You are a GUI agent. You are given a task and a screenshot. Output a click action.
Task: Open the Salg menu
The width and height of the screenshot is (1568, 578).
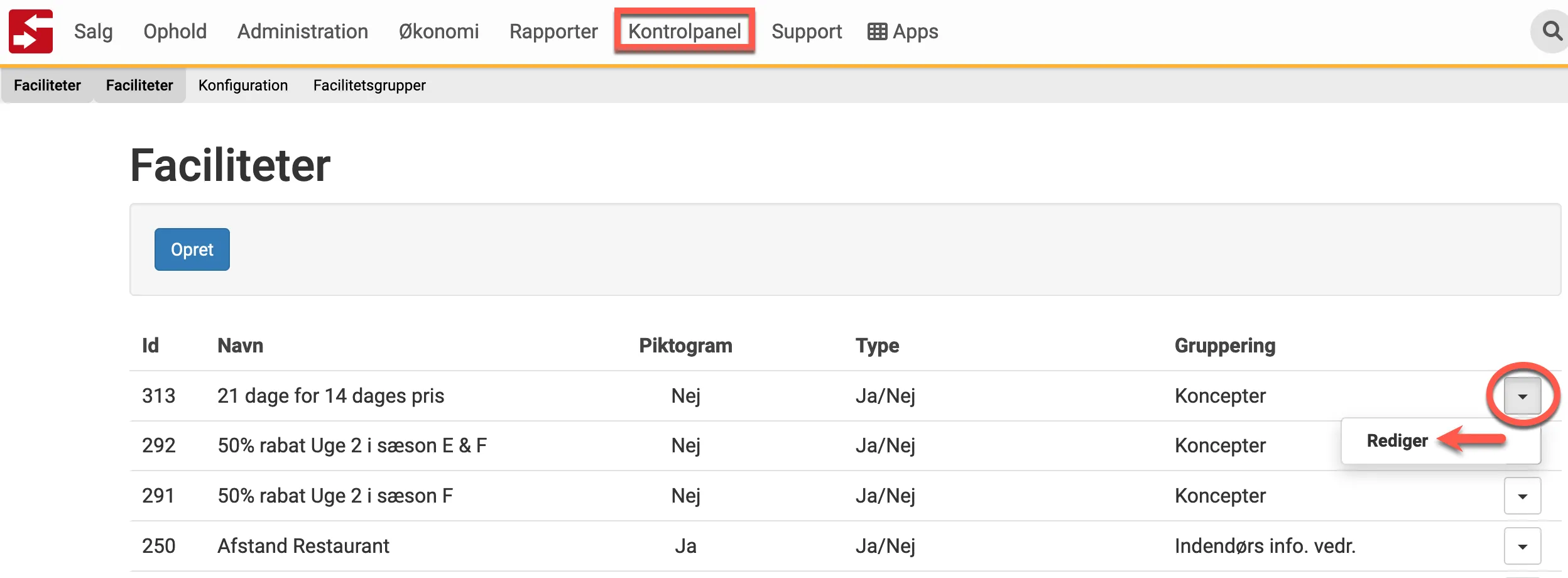point(93,31)
